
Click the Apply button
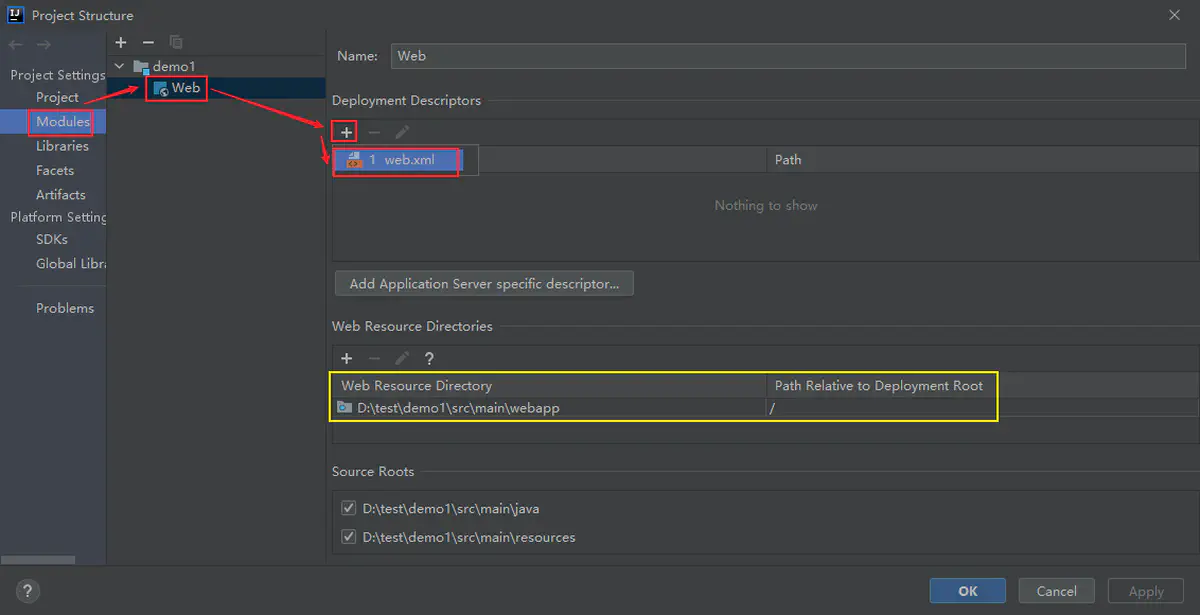click(1146, 591)
